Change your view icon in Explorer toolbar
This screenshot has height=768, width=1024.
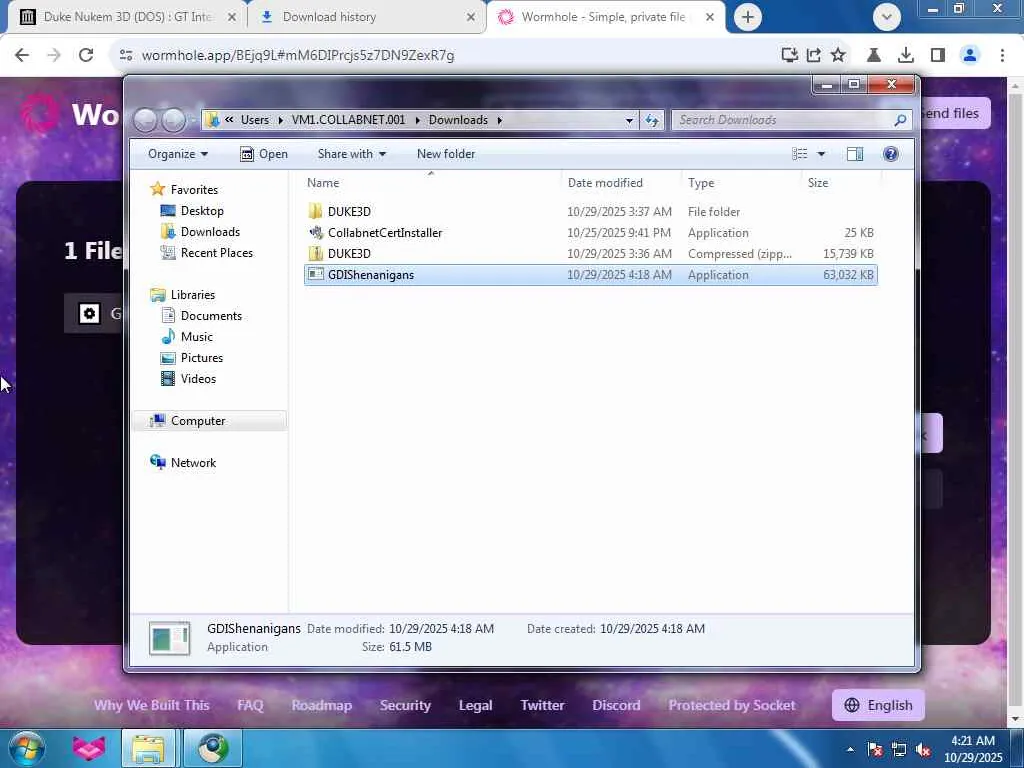(799, 154)
